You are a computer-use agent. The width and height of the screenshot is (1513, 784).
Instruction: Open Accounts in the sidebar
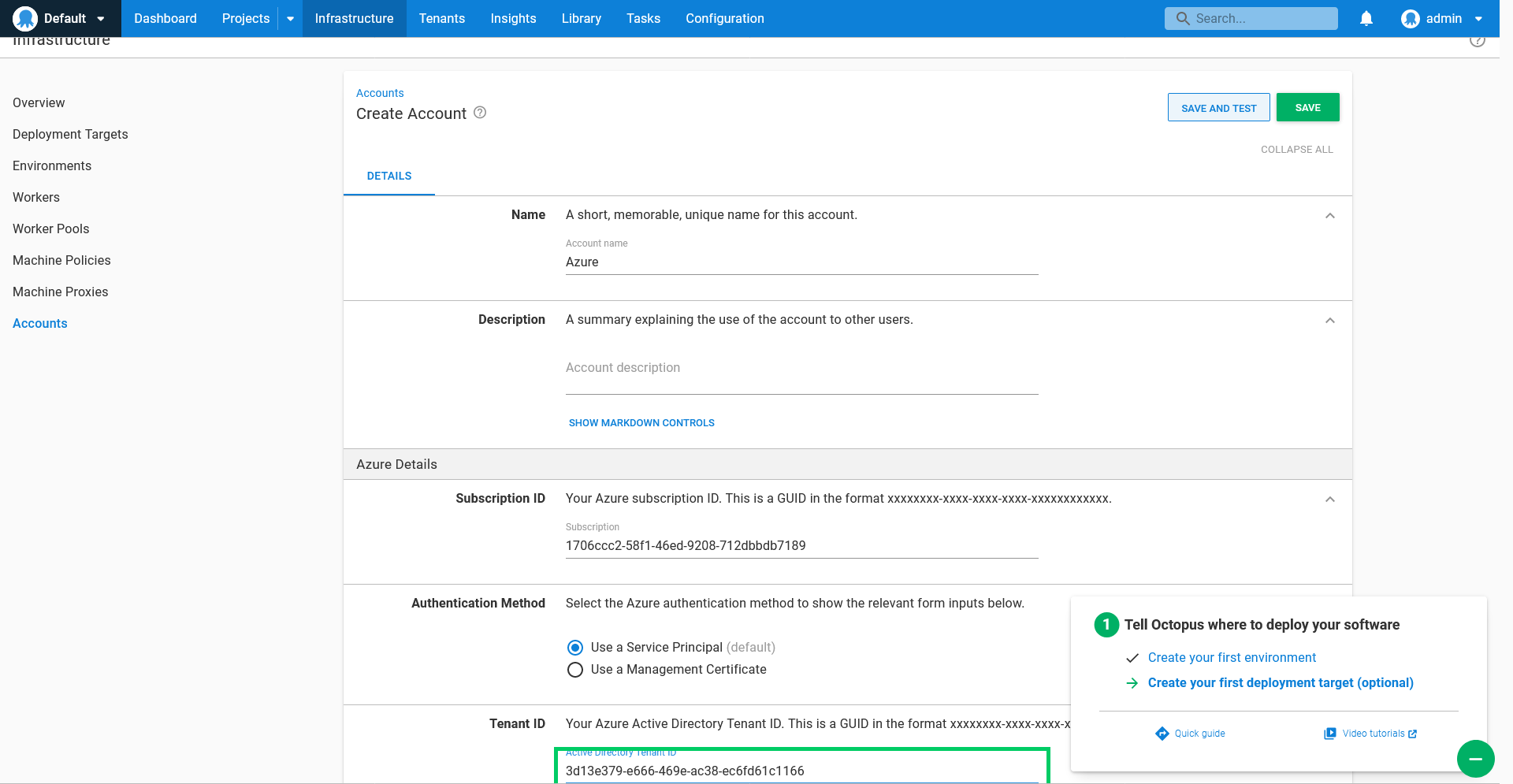click(40, 323)
